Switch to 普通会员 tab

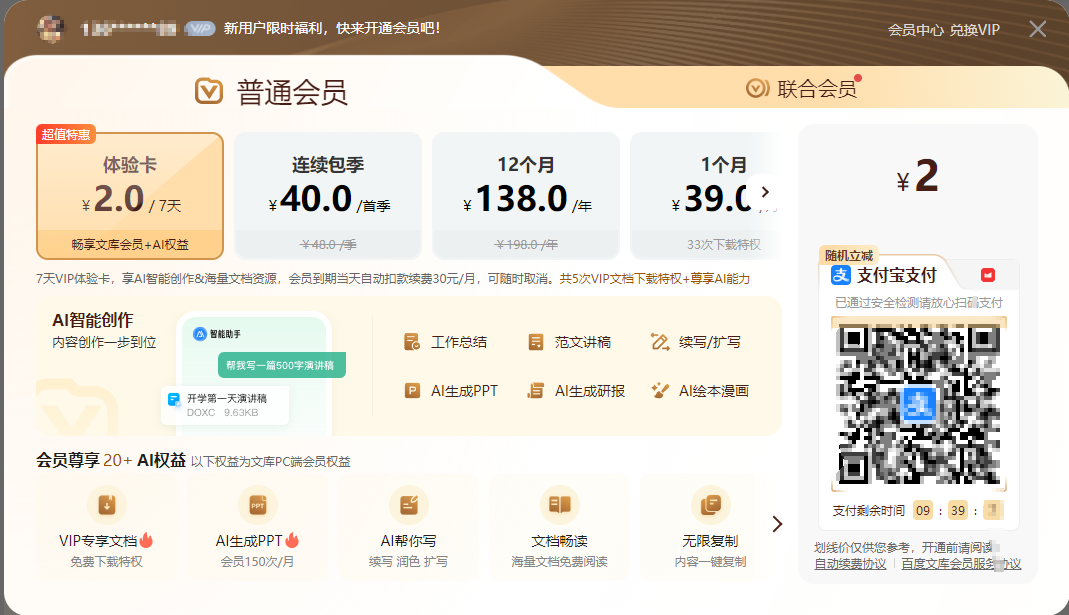coord(271,92)
